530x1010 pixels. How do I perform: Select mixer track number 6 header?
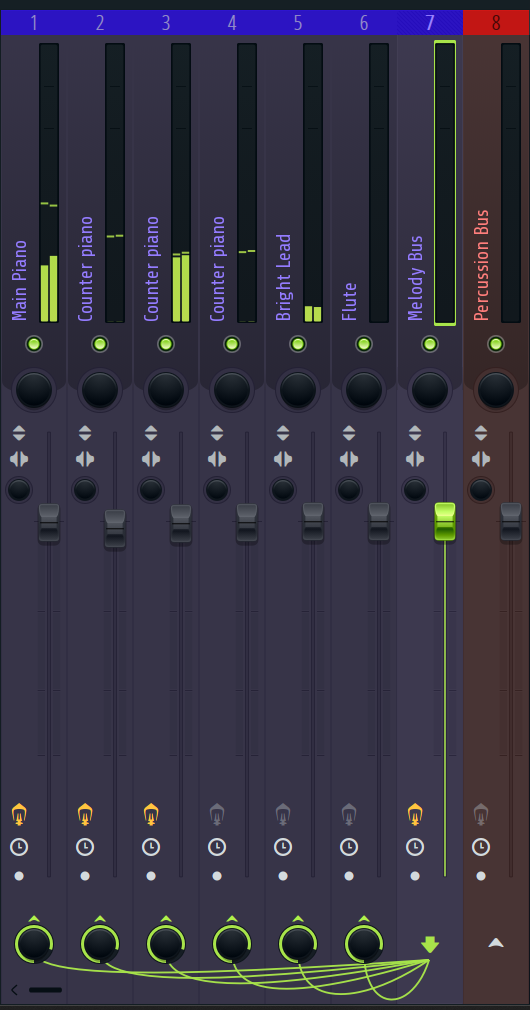[364, 23]
